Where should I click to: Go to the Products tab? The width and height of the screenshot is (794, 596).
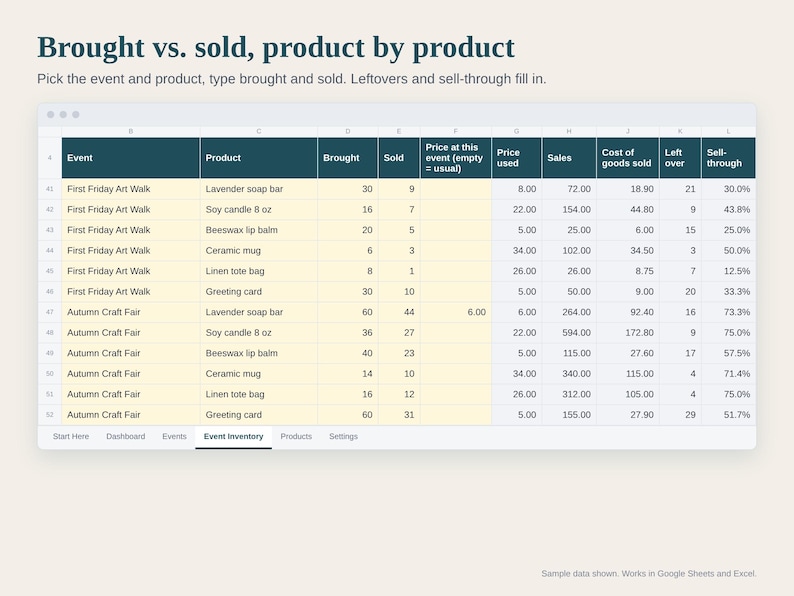pos(296,436)
